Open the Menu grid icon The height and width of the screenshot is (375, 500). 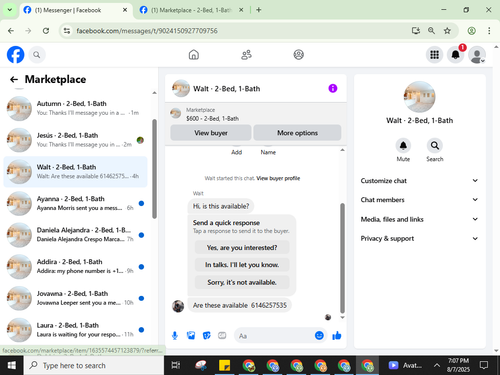[434, 55]
